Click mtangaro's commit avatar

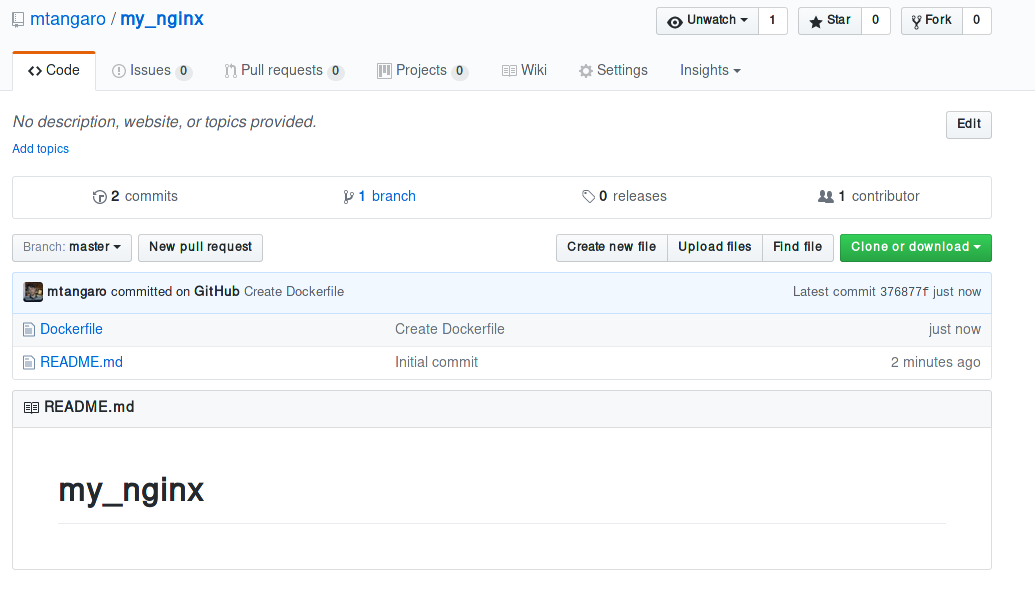[x=33, y=291]
